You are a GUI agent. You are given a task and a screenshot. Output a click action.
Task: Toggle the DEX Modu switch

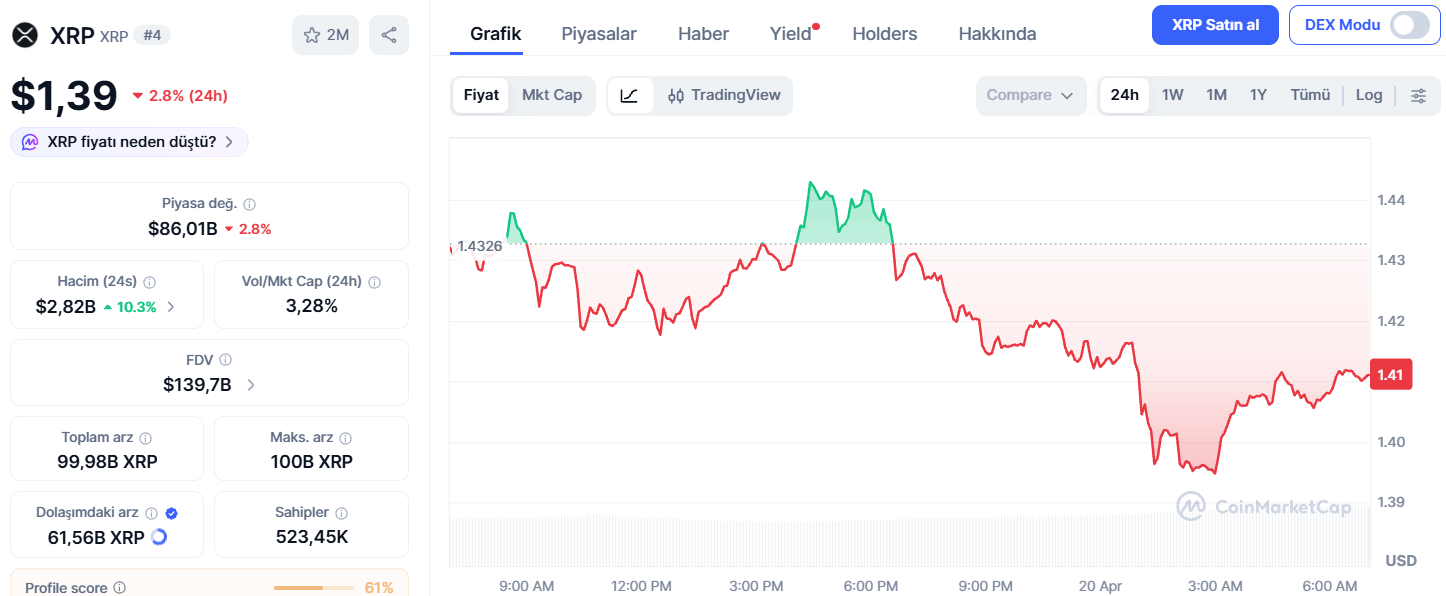tap(1410, 25)
